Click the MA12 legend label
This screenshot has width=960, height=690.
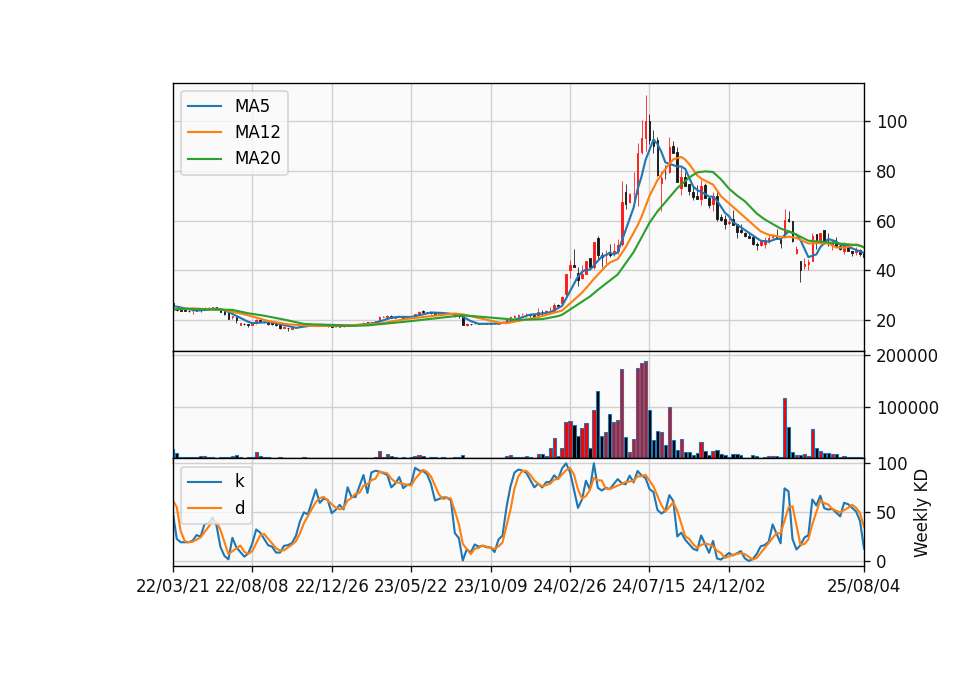coord(257,132)
